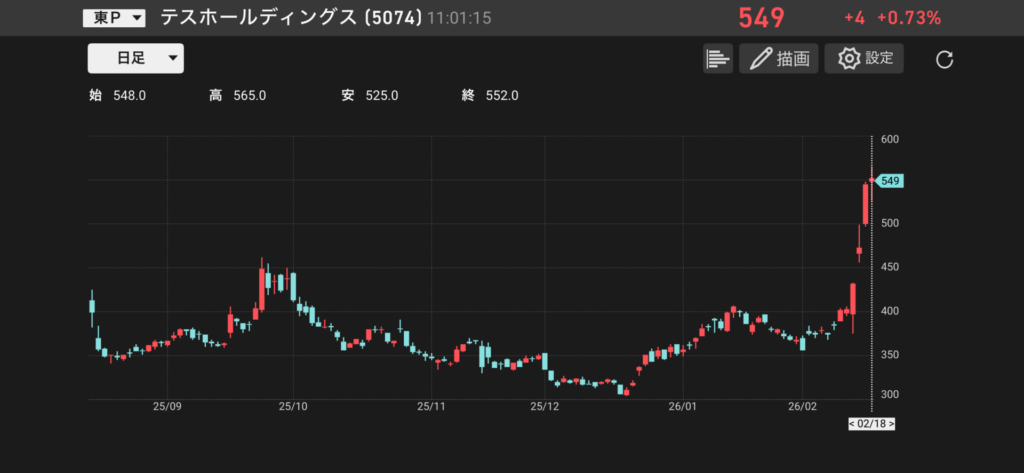Open the 描画 drawing tools
Screen dimensions: 1024x473
pyautogui.click(x=780, y=59)
